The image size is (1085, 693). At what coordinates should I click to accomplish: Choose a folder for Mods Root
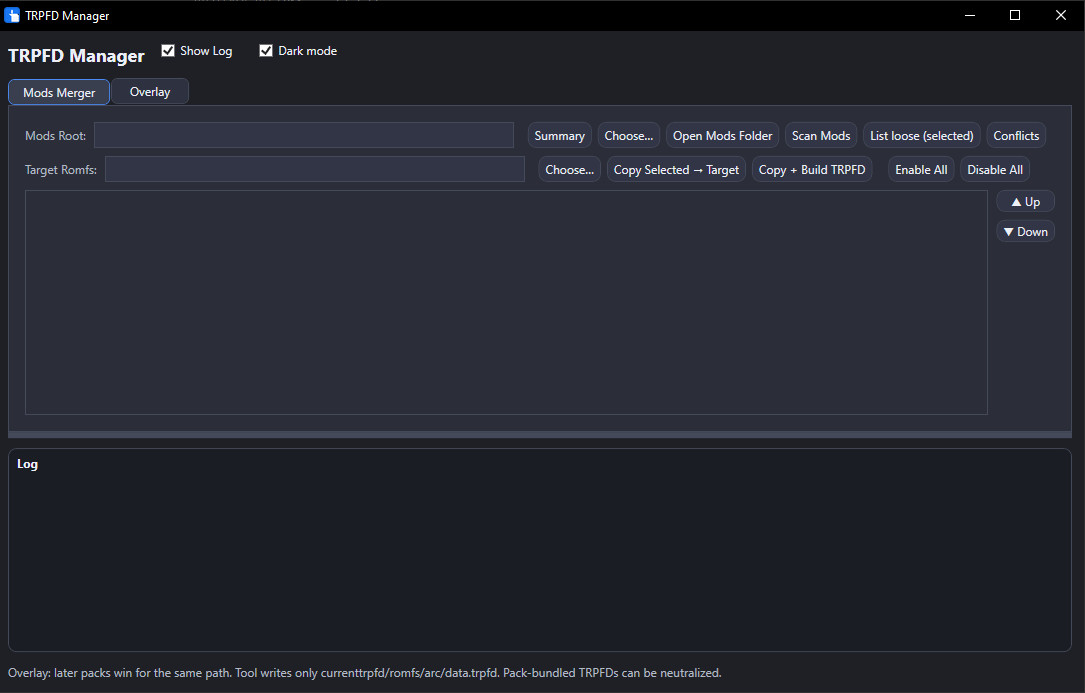point(629,136)
